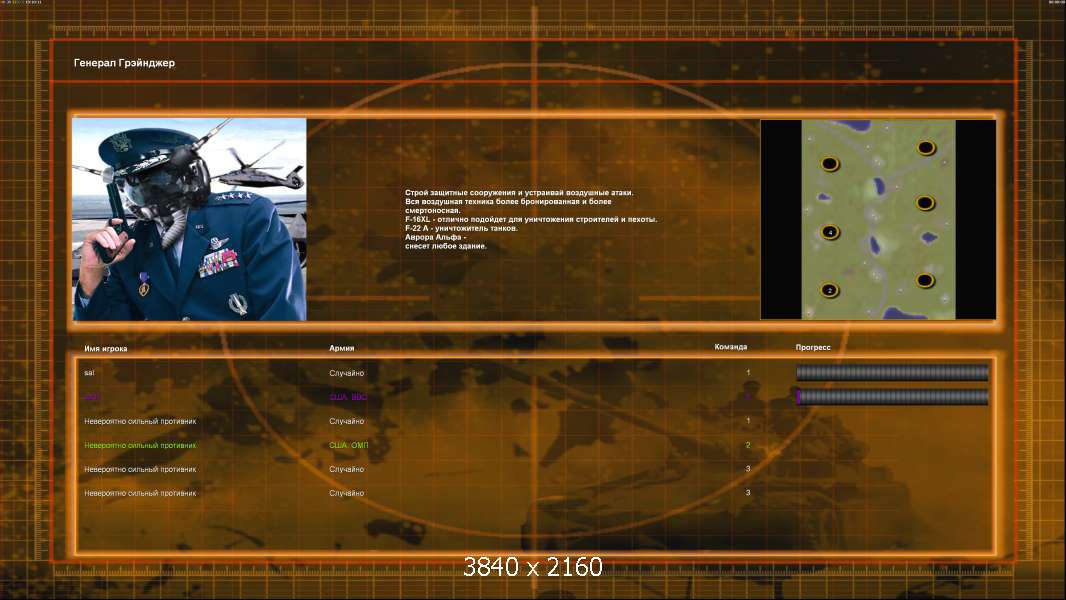Select the player row named sal

(536, 372)
